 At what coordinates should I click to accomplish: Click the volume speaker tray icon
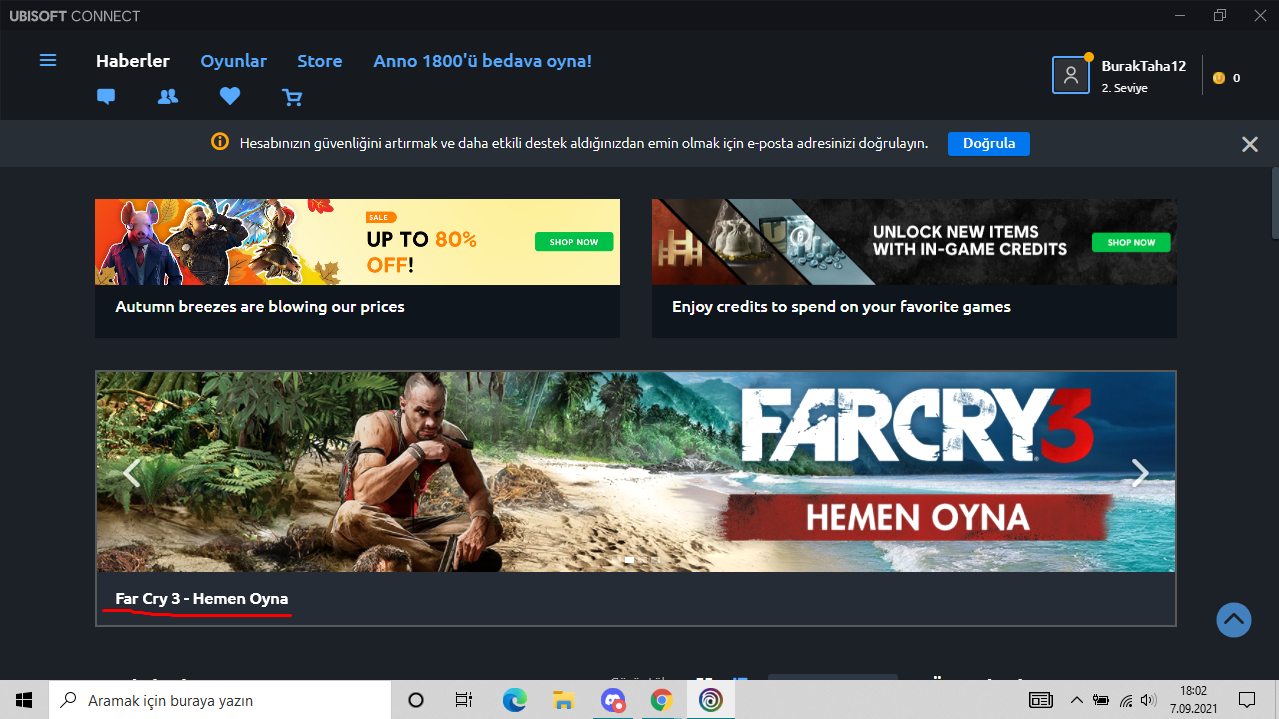[1149, 700]
